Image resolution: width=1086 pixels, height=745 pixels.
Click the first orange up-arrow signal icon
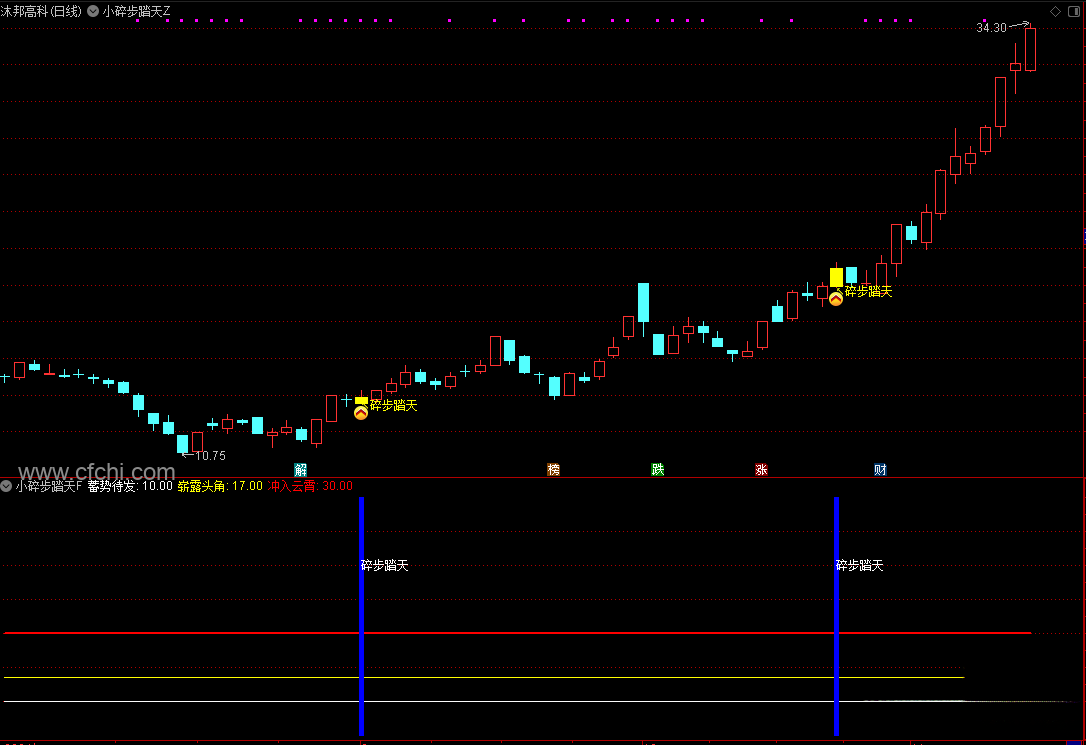(x=361, y=413)
